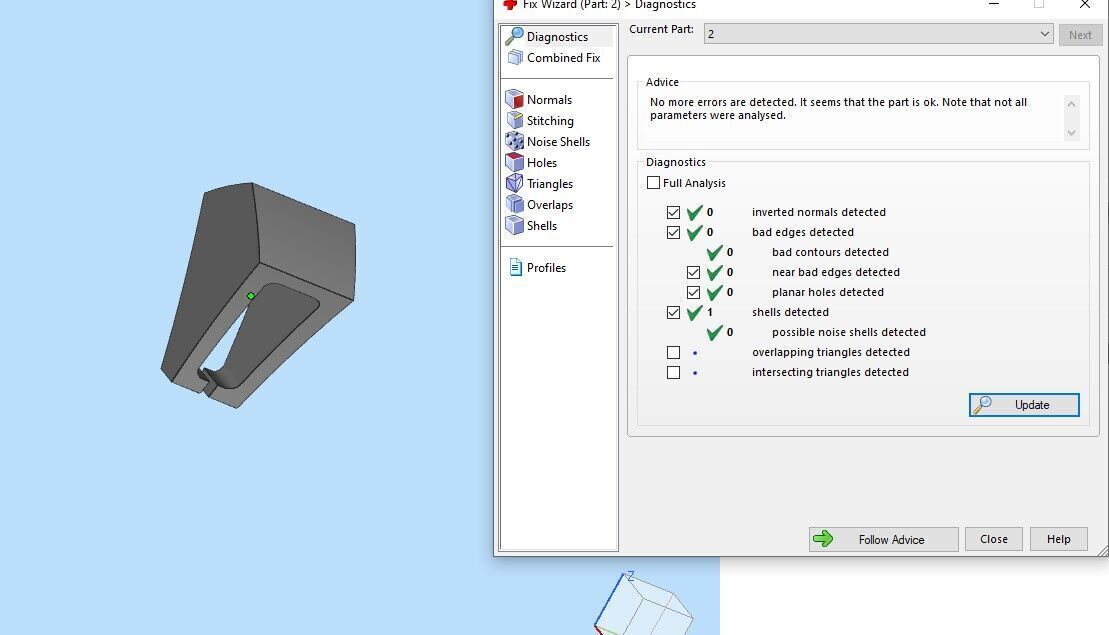Open the Current Part dropdown

[878, 34]
